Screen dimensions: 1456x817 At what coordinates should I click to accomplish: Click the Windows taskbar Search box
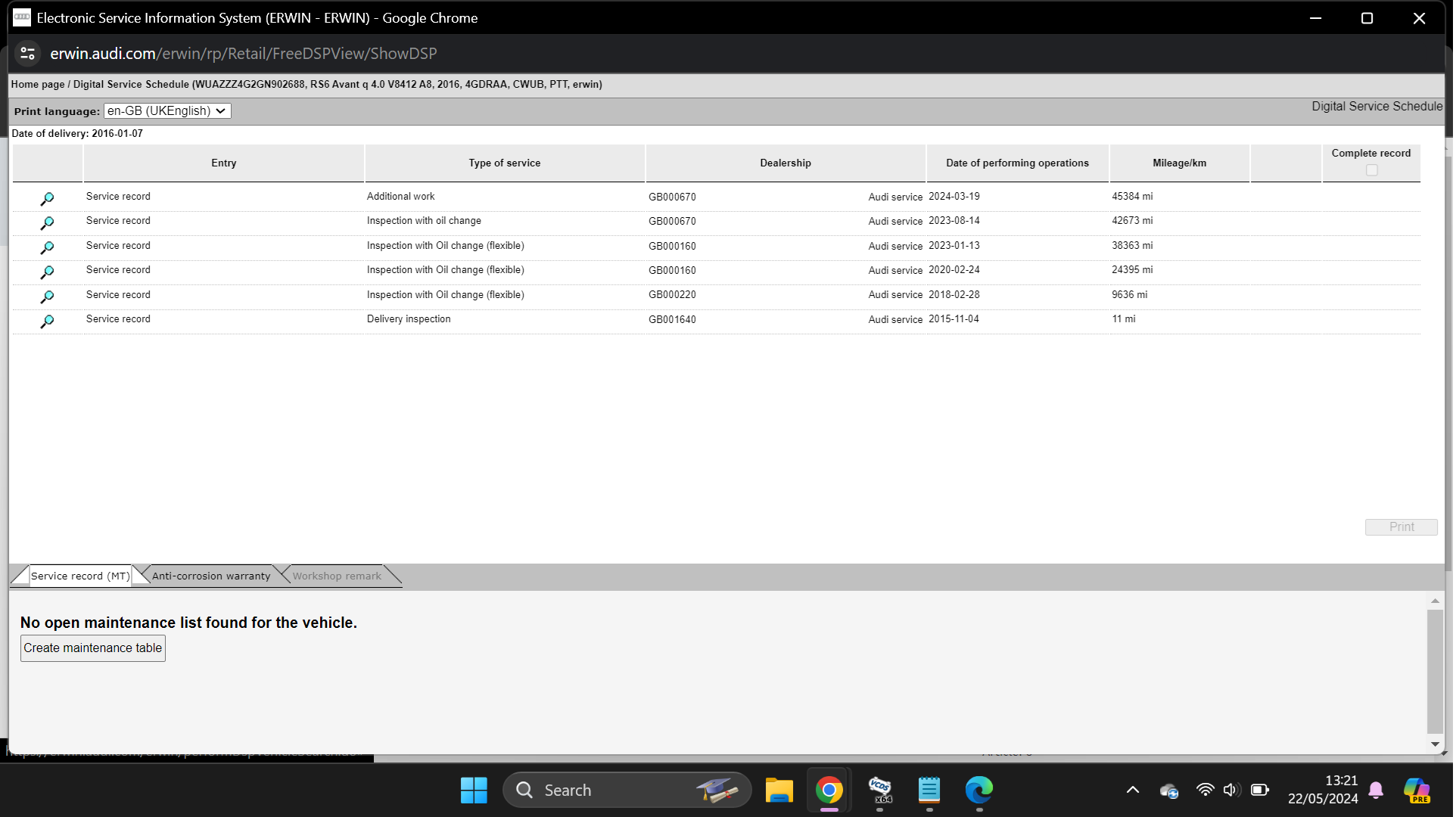click(628, 791)
